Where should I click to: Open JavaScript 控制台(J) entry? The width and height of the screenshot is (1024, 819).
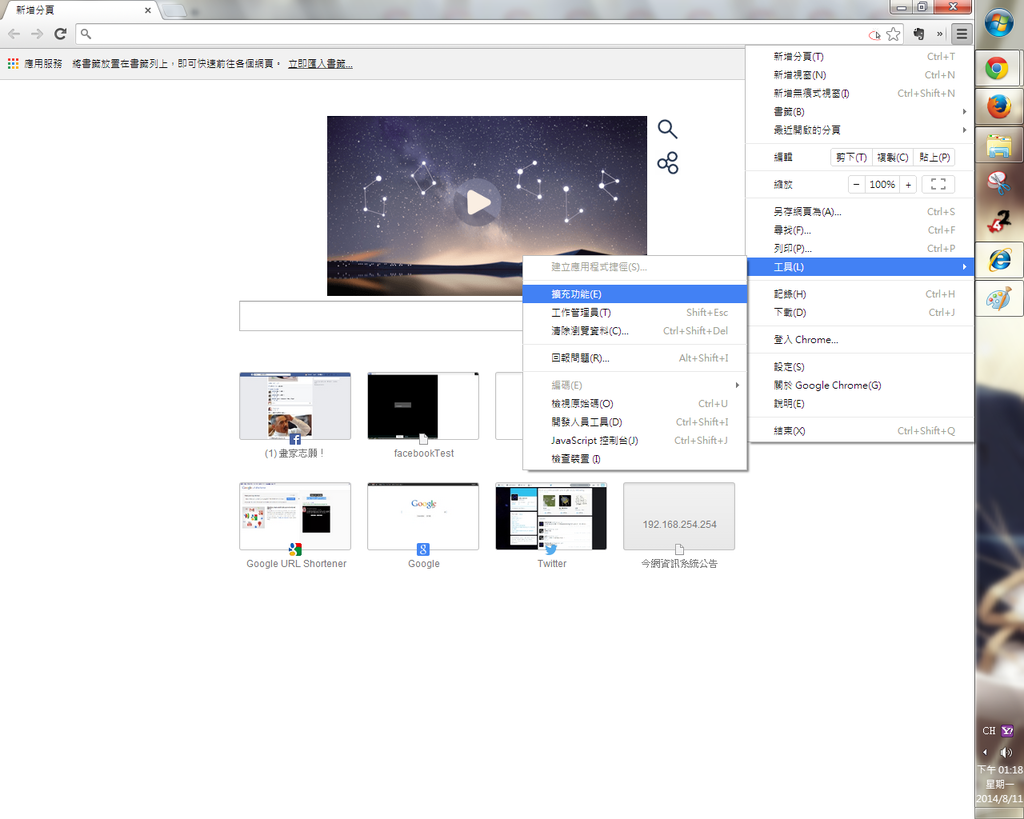pyautogui.click(x=635, y=440)
